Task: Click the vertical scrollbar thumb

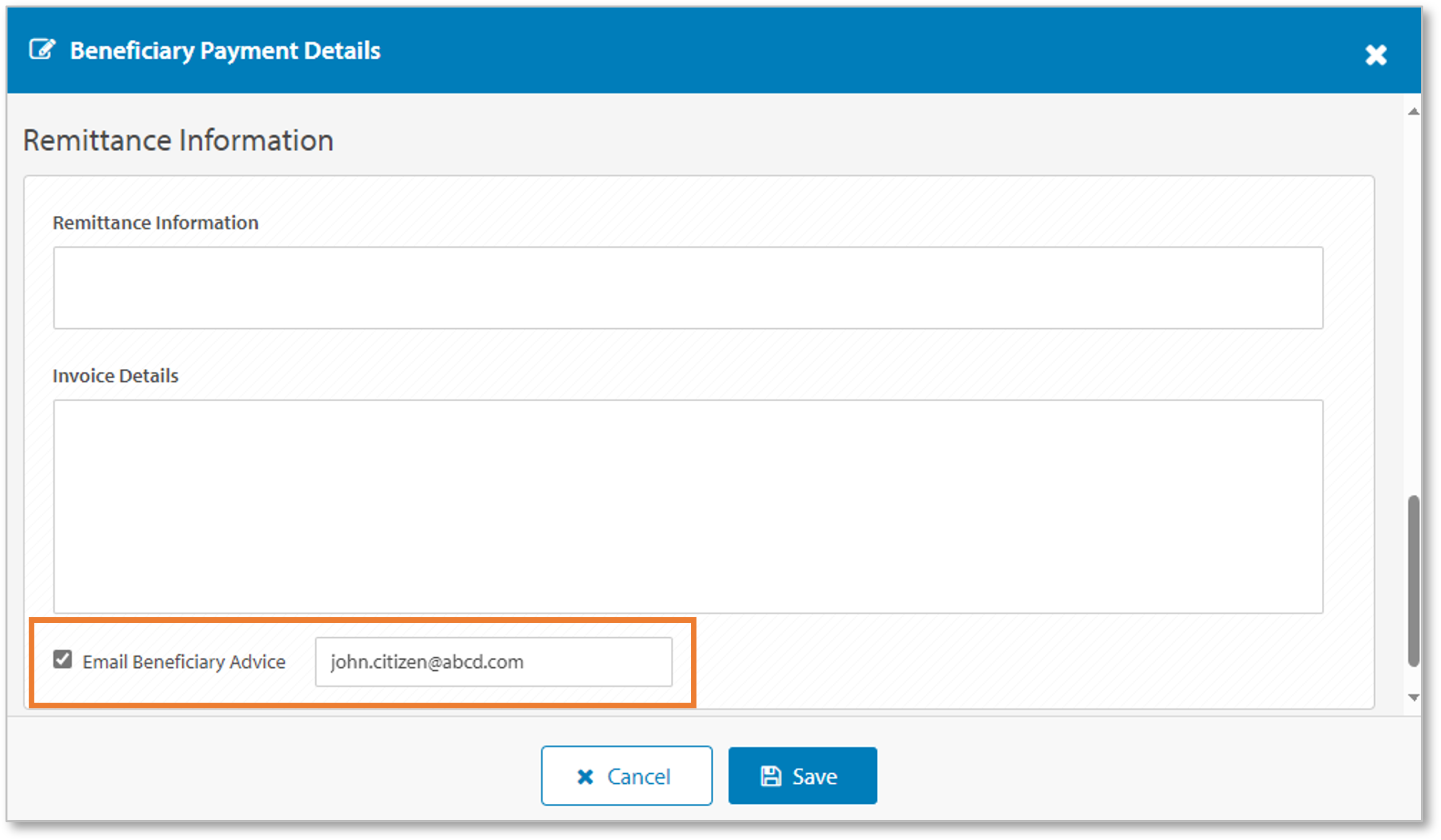Action: click(x=1414, y=580)
